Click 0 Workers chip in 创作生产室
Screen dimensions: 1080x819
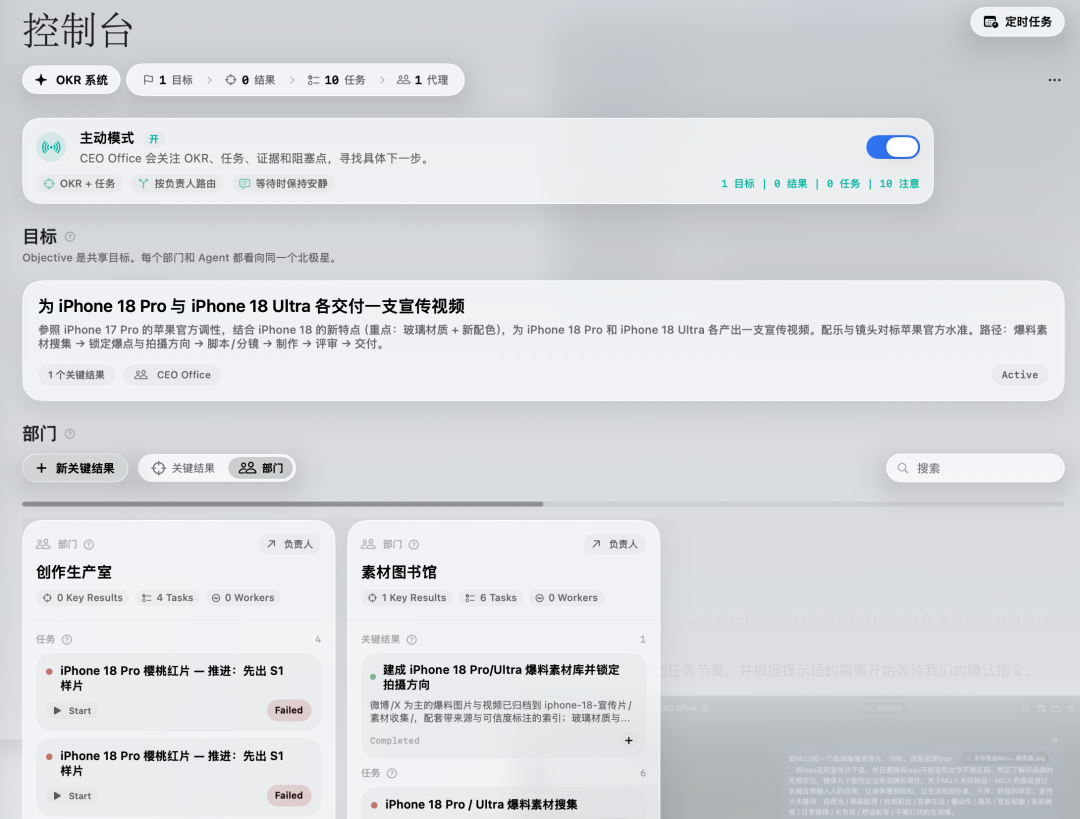[243, 598]
